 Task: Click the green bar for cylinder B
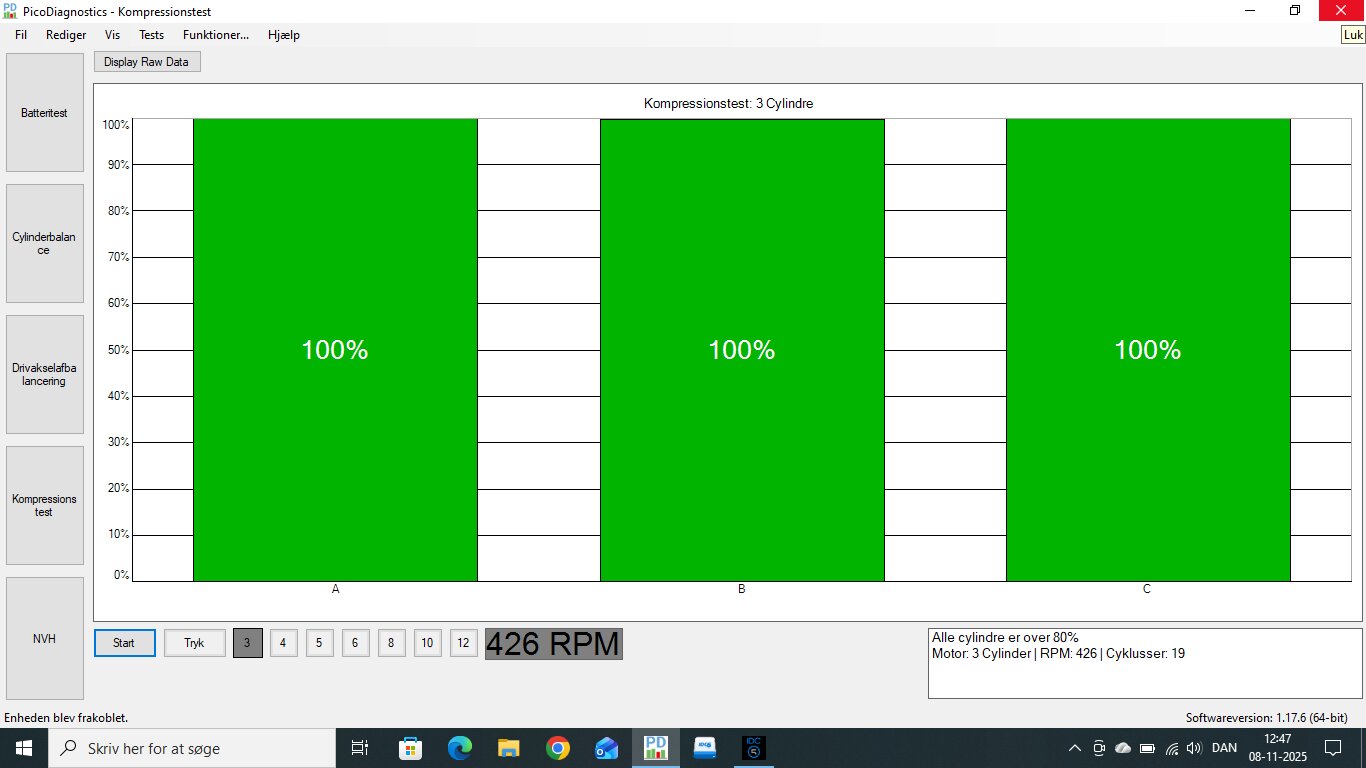coord(741,350)
